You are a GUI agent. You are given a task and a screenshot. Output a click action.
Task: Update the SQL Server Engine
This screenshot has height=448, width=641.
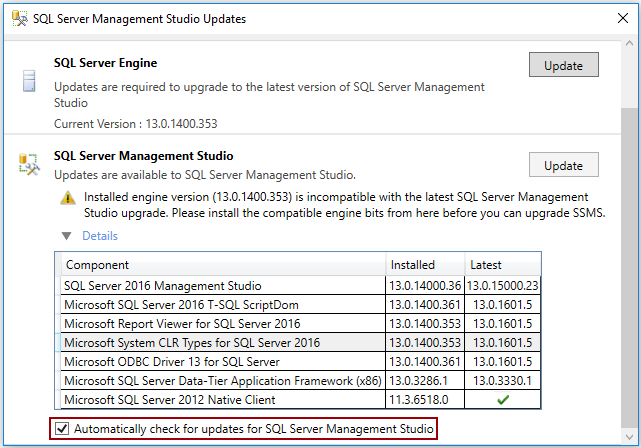[563, 65]
